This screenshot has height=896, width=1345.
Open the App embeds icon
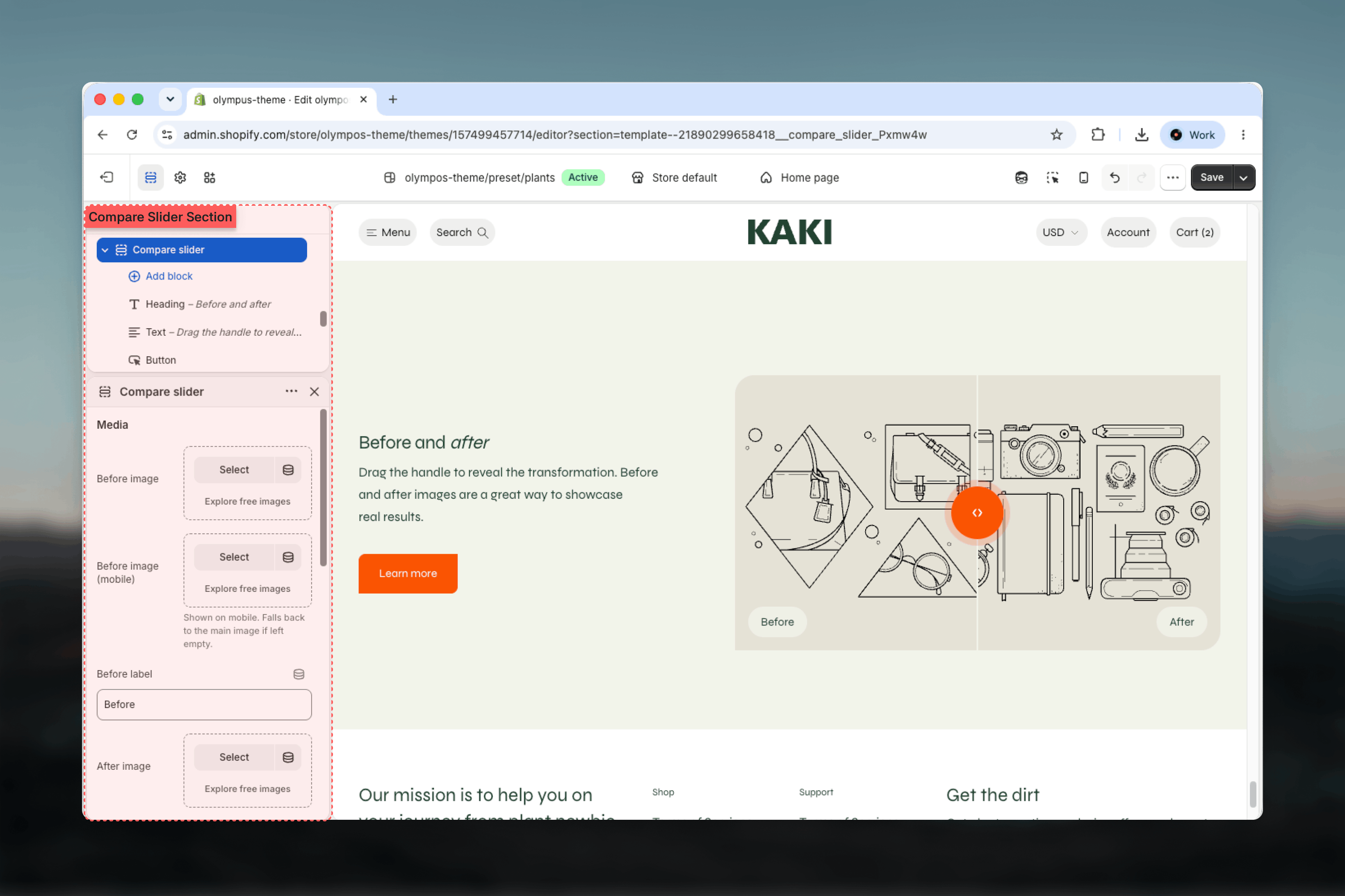point(210,178)
